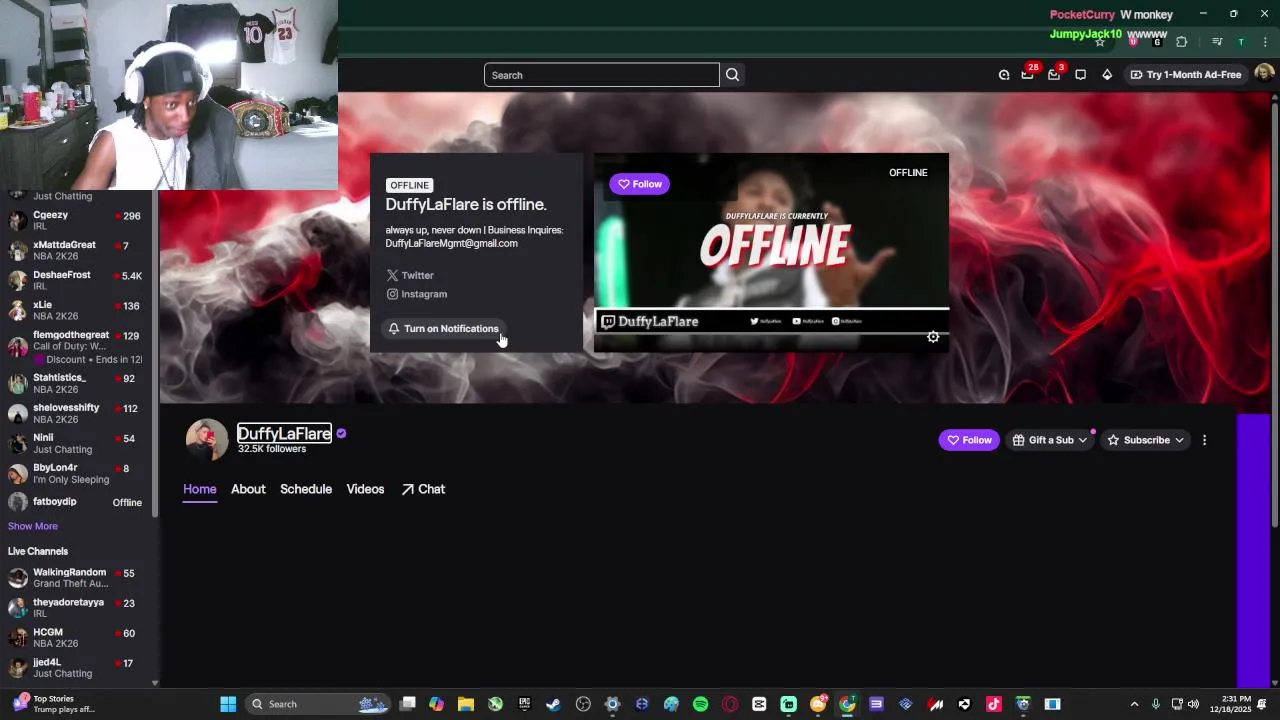Click Try 1-Month Ad-Free button
The height and width of the screenshot is (720, 1280).
1186,75
